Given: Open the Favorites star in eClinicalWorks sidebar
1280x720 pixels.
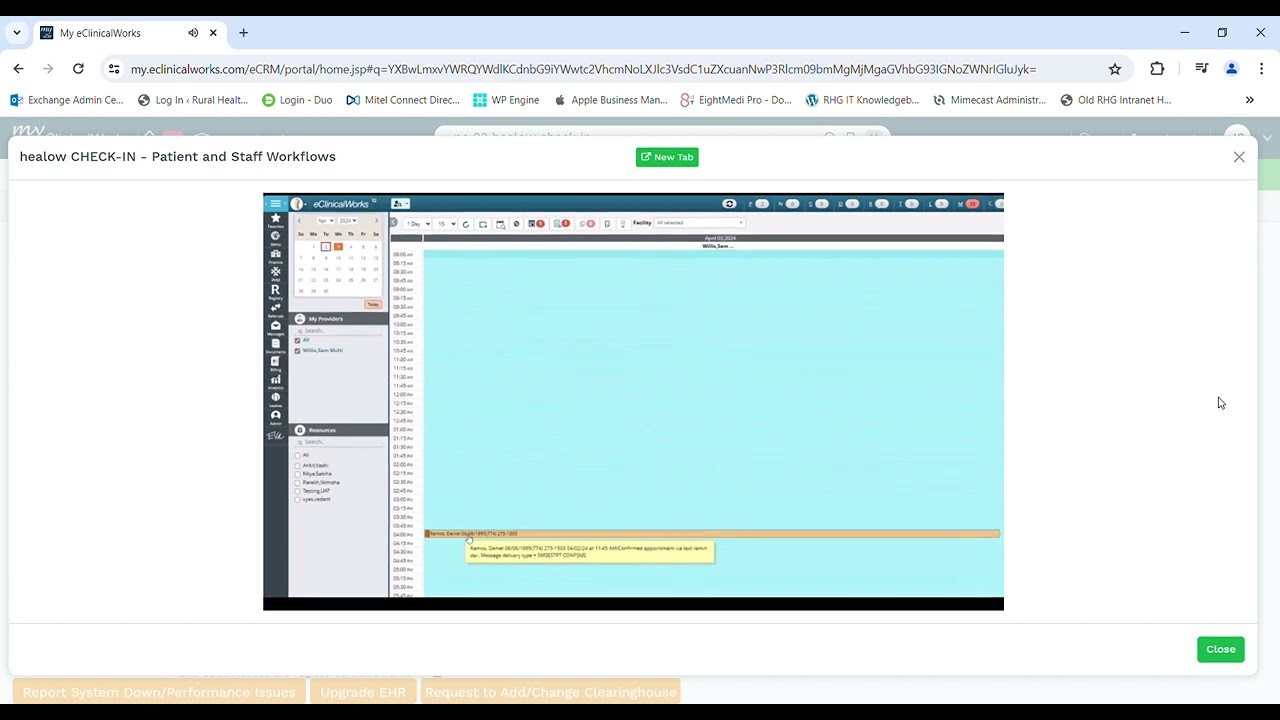Looking at the screenshot, I should [275, 220].
